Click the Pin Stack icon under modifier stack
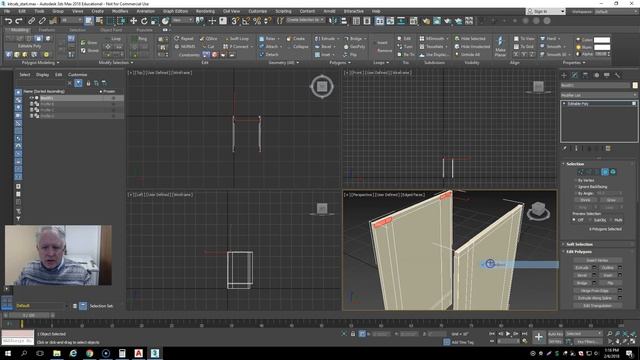Screen dimensions: 640x360 pyautogui.click(x=565, y=149)
